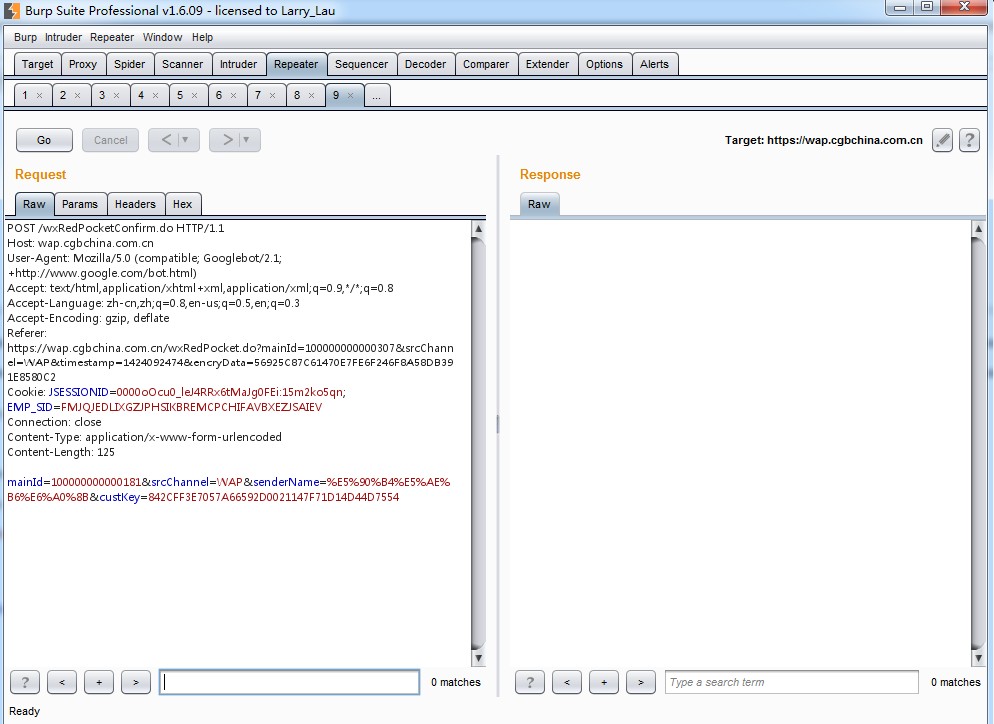This screenshot has width=994, height=724.
Task: Close Repeater tab 4
Action: (x=155, y=96)
